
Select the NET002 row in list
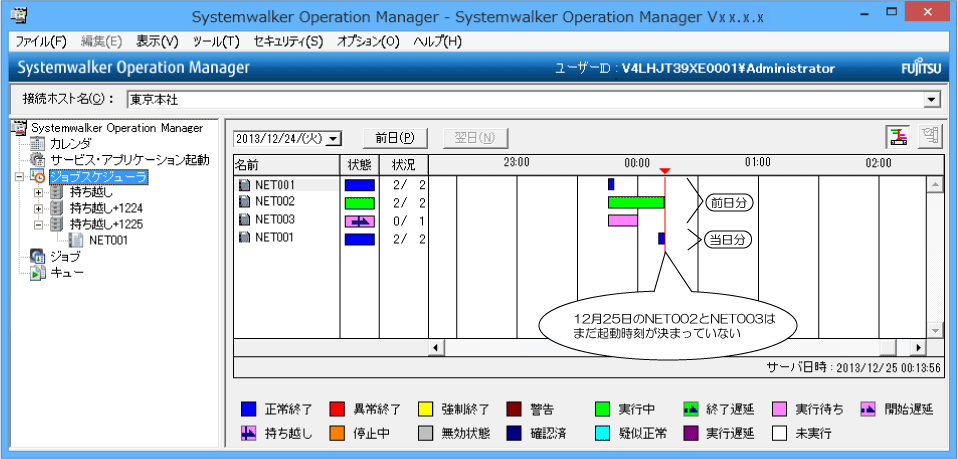point(287,202)
